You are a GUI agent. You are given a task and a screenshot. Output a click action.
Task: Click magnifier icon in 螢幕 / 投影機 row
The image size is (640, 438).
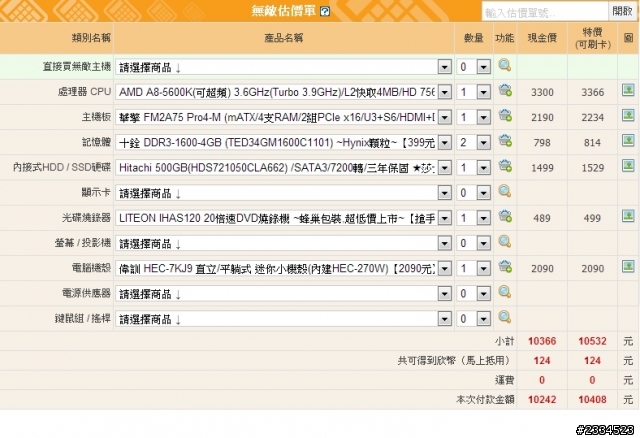505,242
